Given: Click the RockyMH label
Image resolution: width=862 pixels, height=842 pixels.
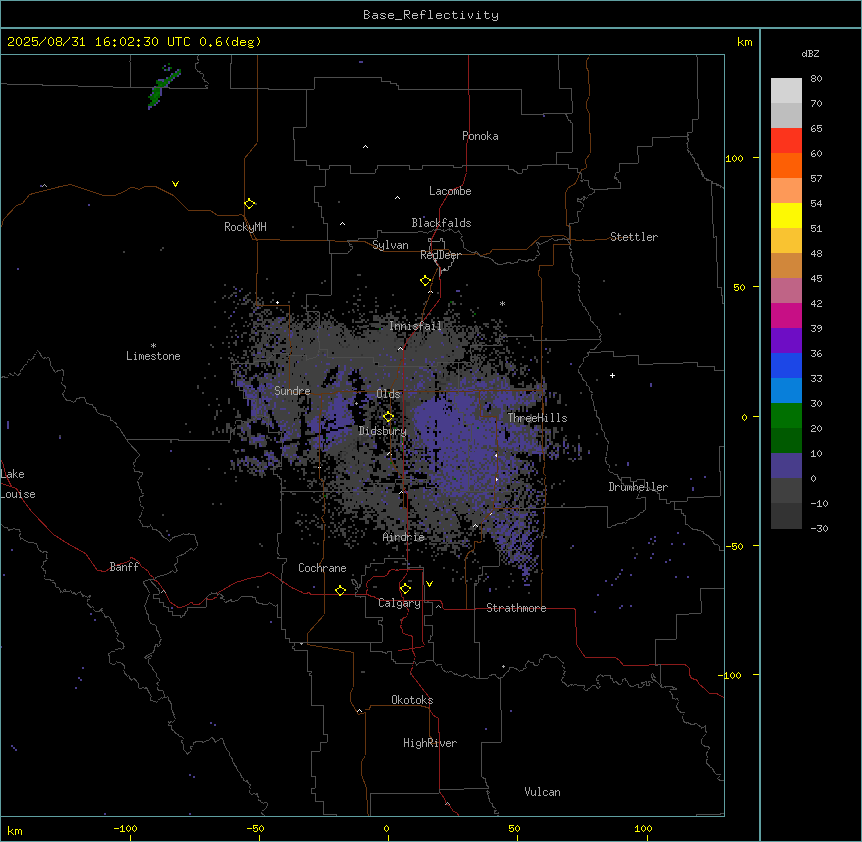Looking at the screenshot, I should click(245, 227).
